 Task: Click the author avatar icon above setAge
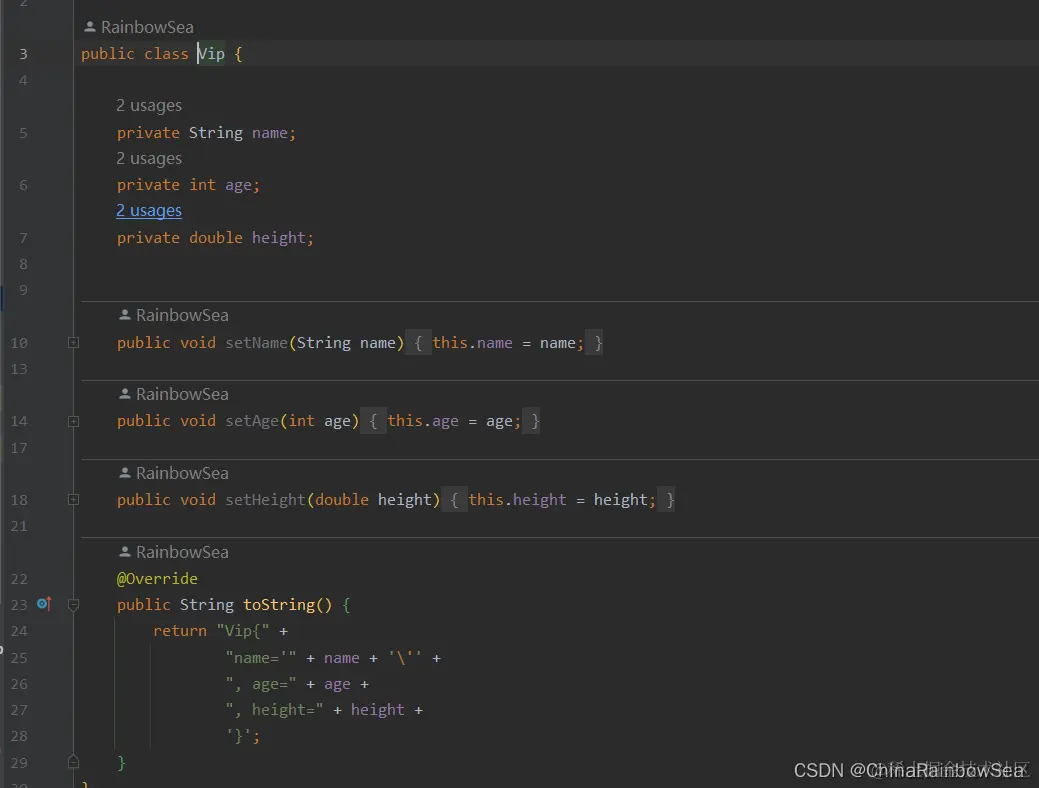[x=125, y=394]
